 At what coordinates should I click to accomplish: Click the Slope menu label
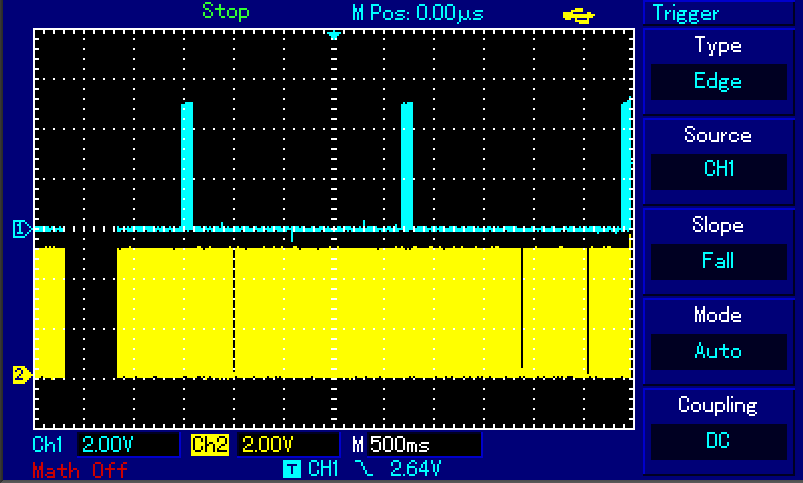718,226
